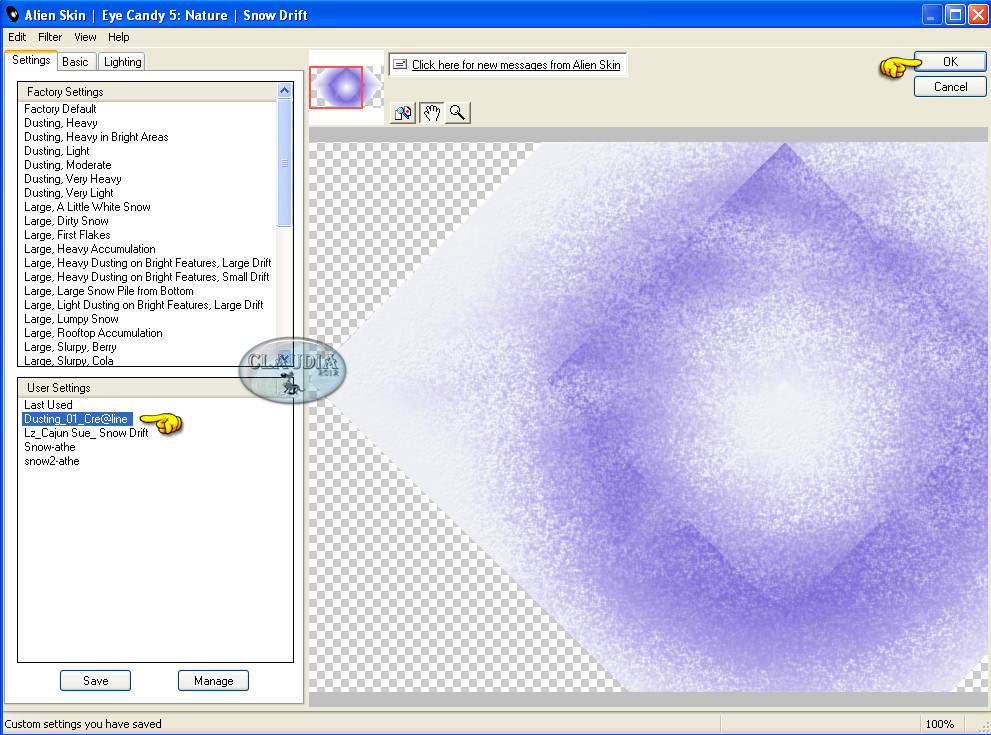991x735 pixels.
Task: Select the 'Dusting, Light' preset
Action: pos(56,150)
